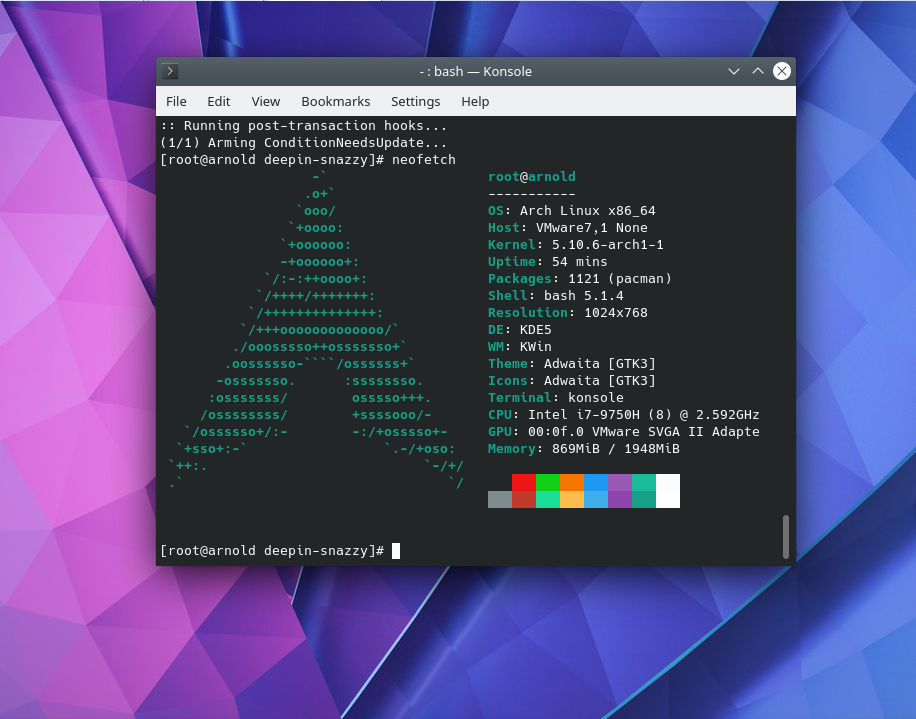The width and height of the screenshot is (916, 719).
Task: Click the bright red swatch in the upper row
Action: click(524, 482)
